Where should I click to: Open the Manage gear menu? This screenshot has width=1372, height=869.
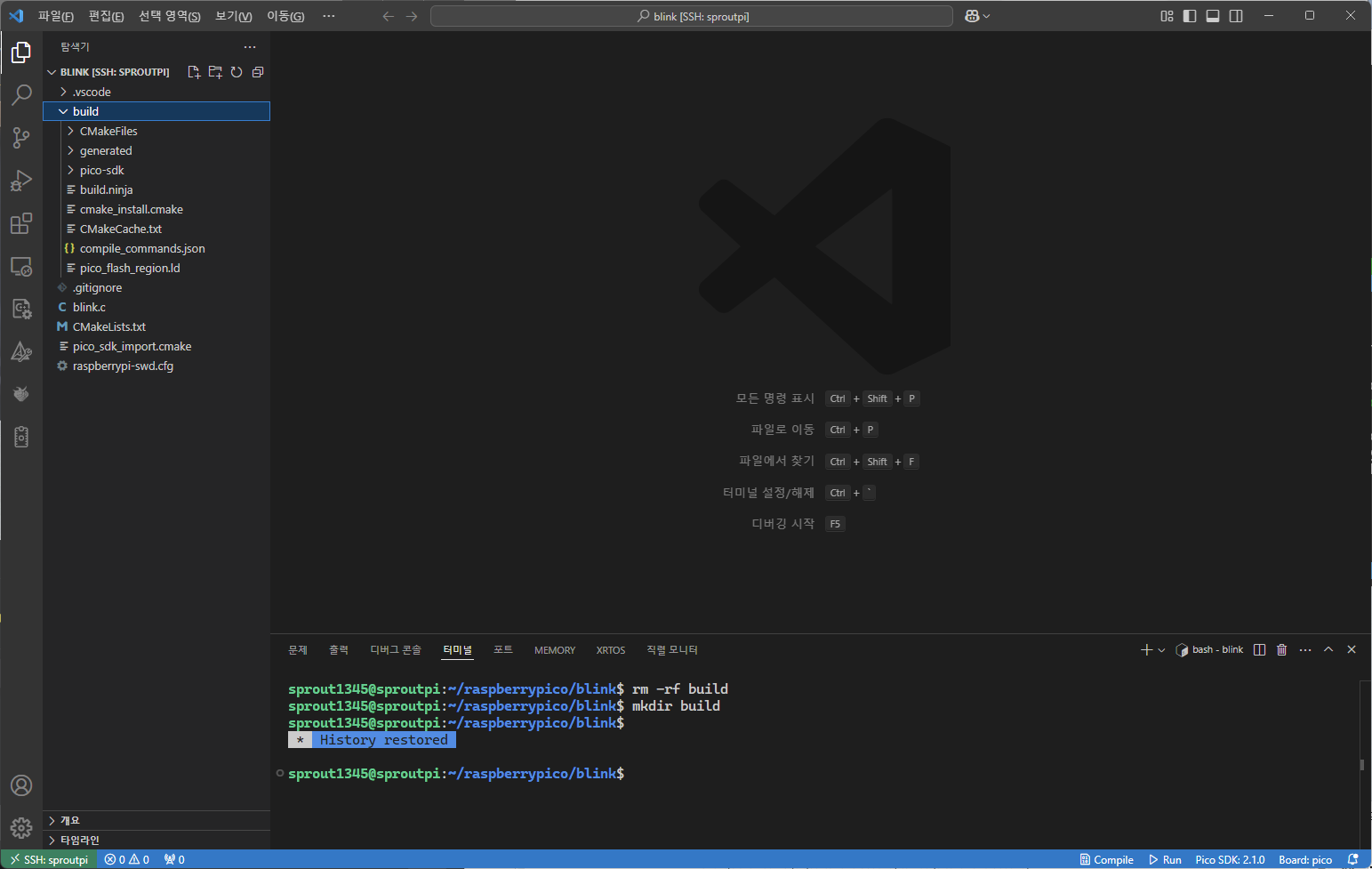click(21, 828)
